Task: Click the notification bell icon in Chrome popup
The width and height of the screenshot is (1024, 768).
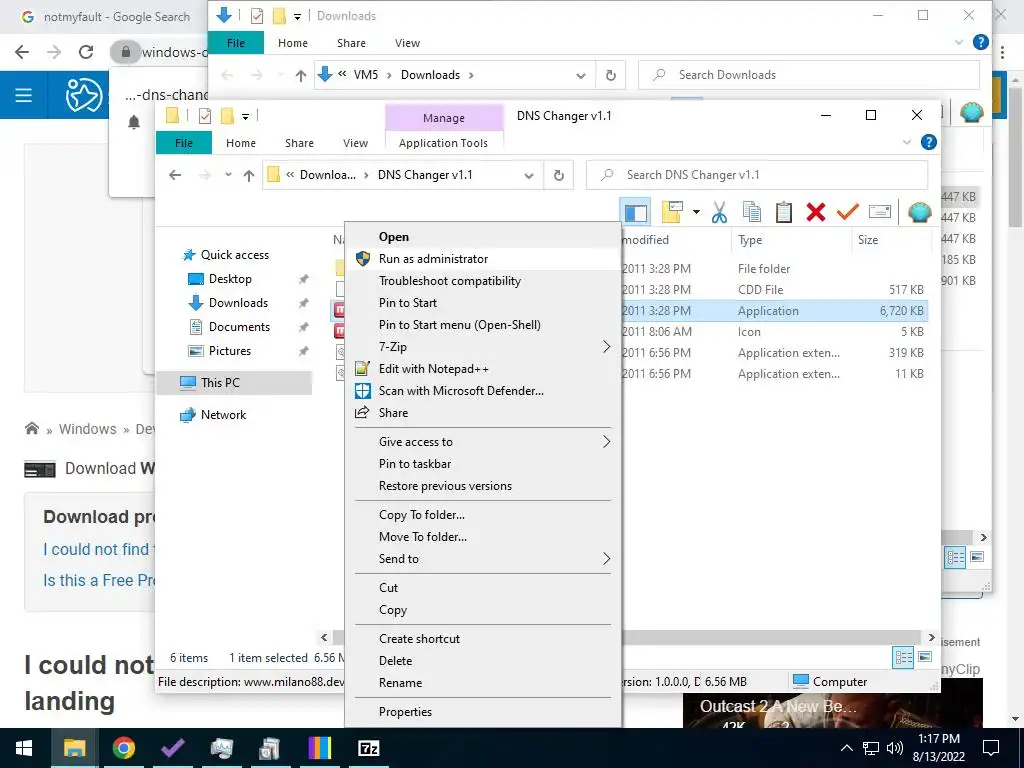Action: click(x=134, y=122)
